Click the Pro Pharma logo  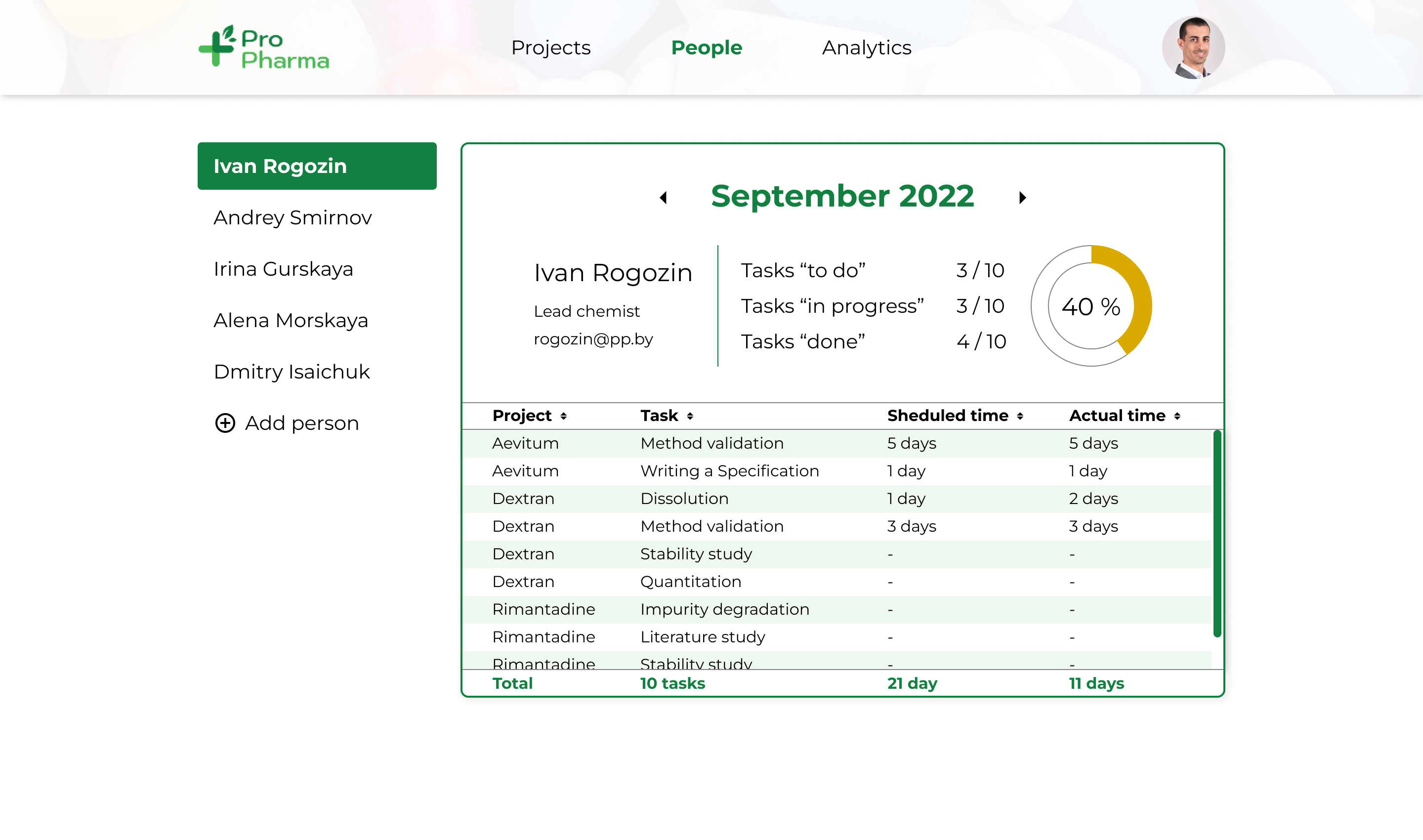(264, 47)
